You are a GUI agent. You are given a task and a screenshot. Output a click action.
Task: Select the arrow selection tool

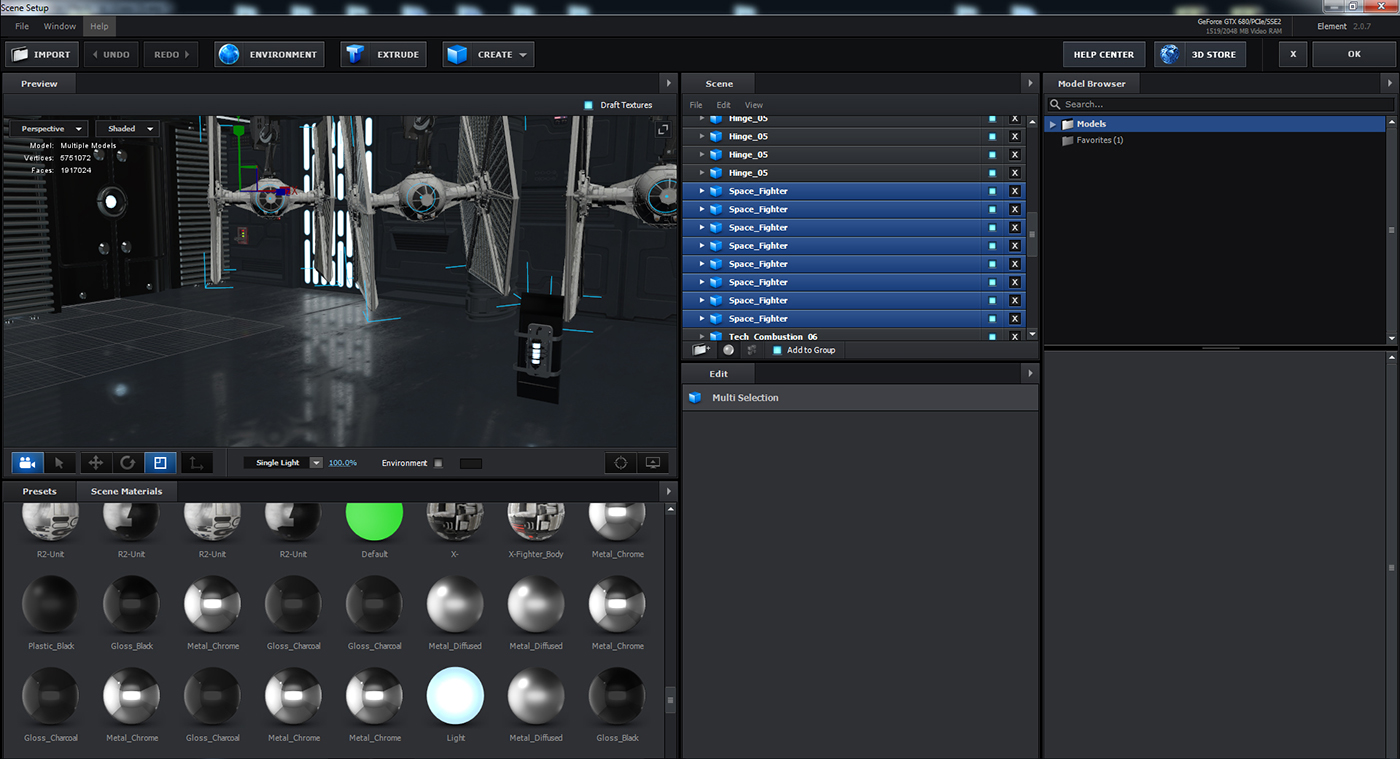click(59, 463)
